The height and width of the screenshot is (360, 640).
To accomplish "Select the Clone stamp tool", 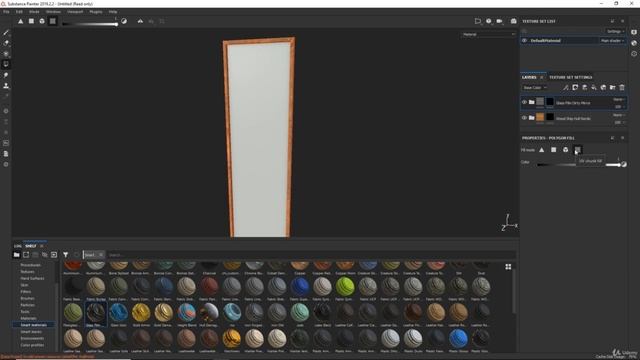I will [x=6, y=86].
